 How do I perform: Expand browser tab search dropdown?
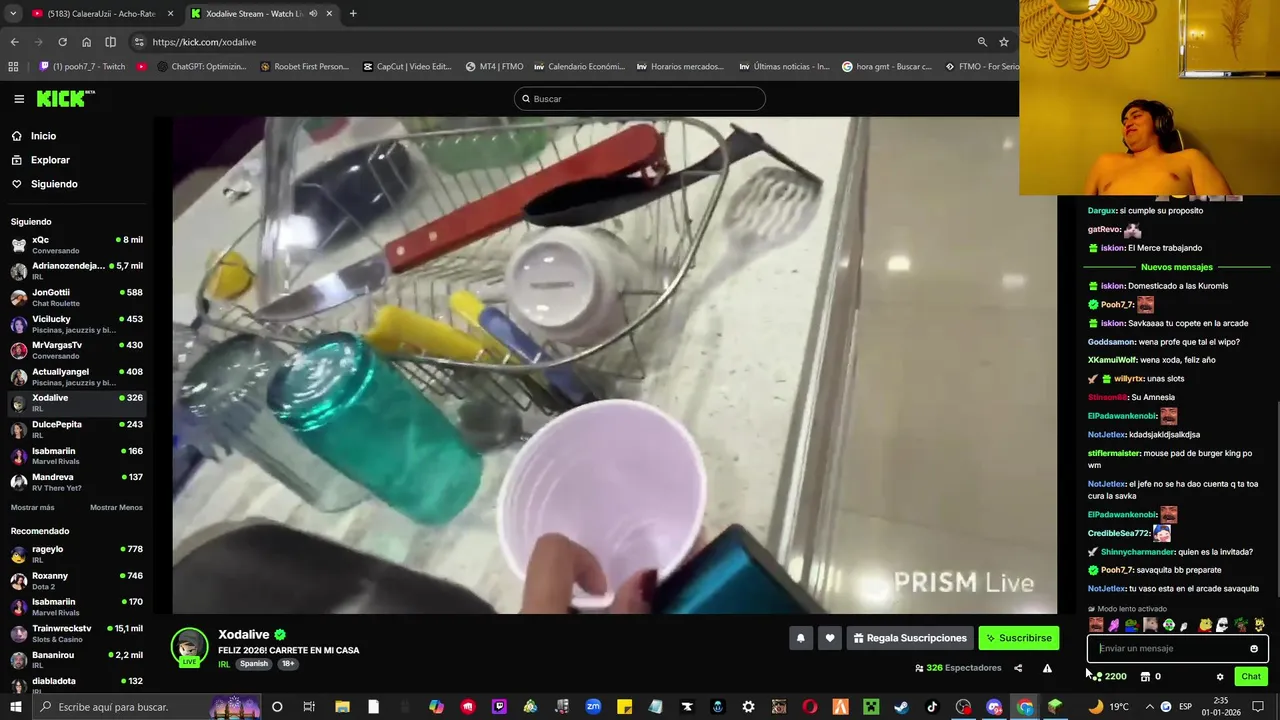(13, 14)
